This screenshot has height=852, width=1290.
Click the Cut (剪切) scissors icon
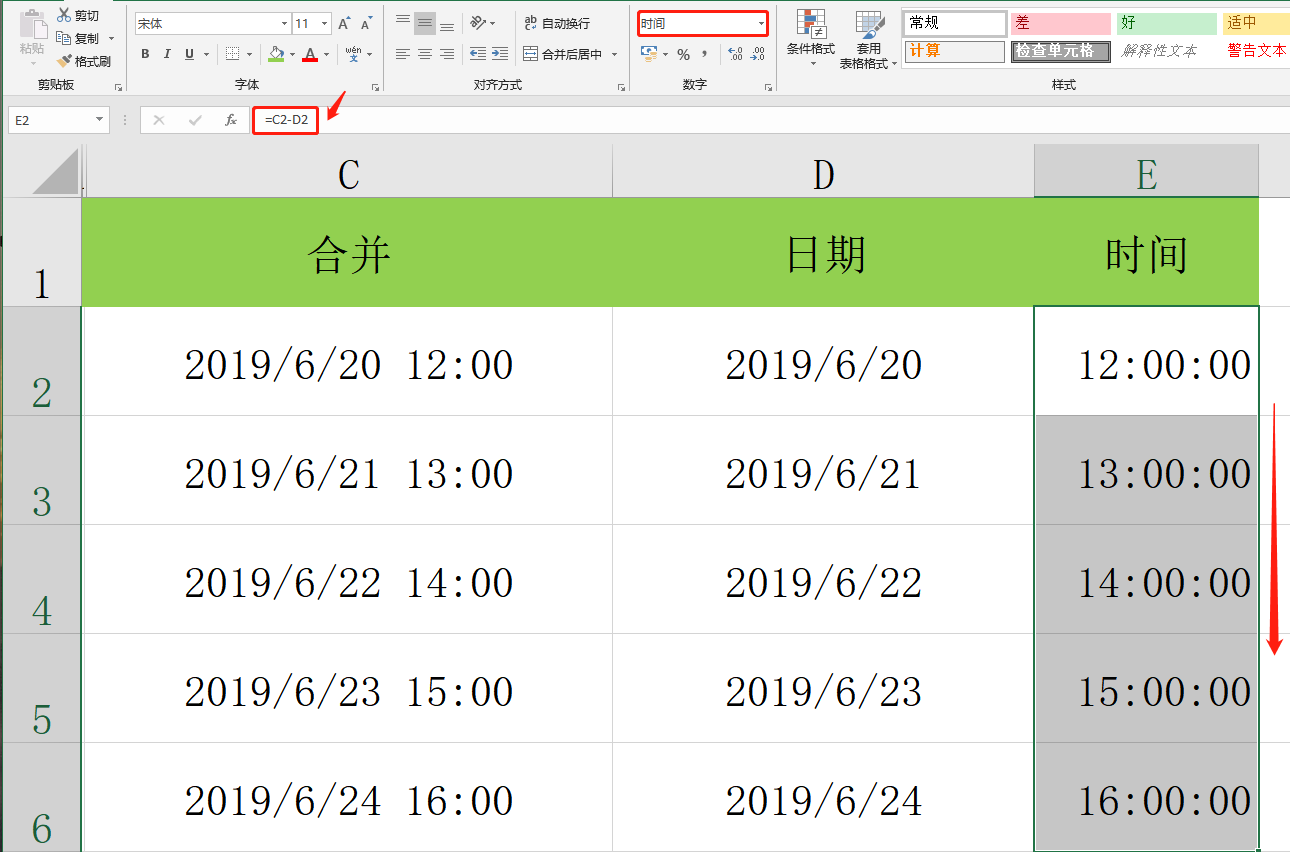click(x=64, y=15)
